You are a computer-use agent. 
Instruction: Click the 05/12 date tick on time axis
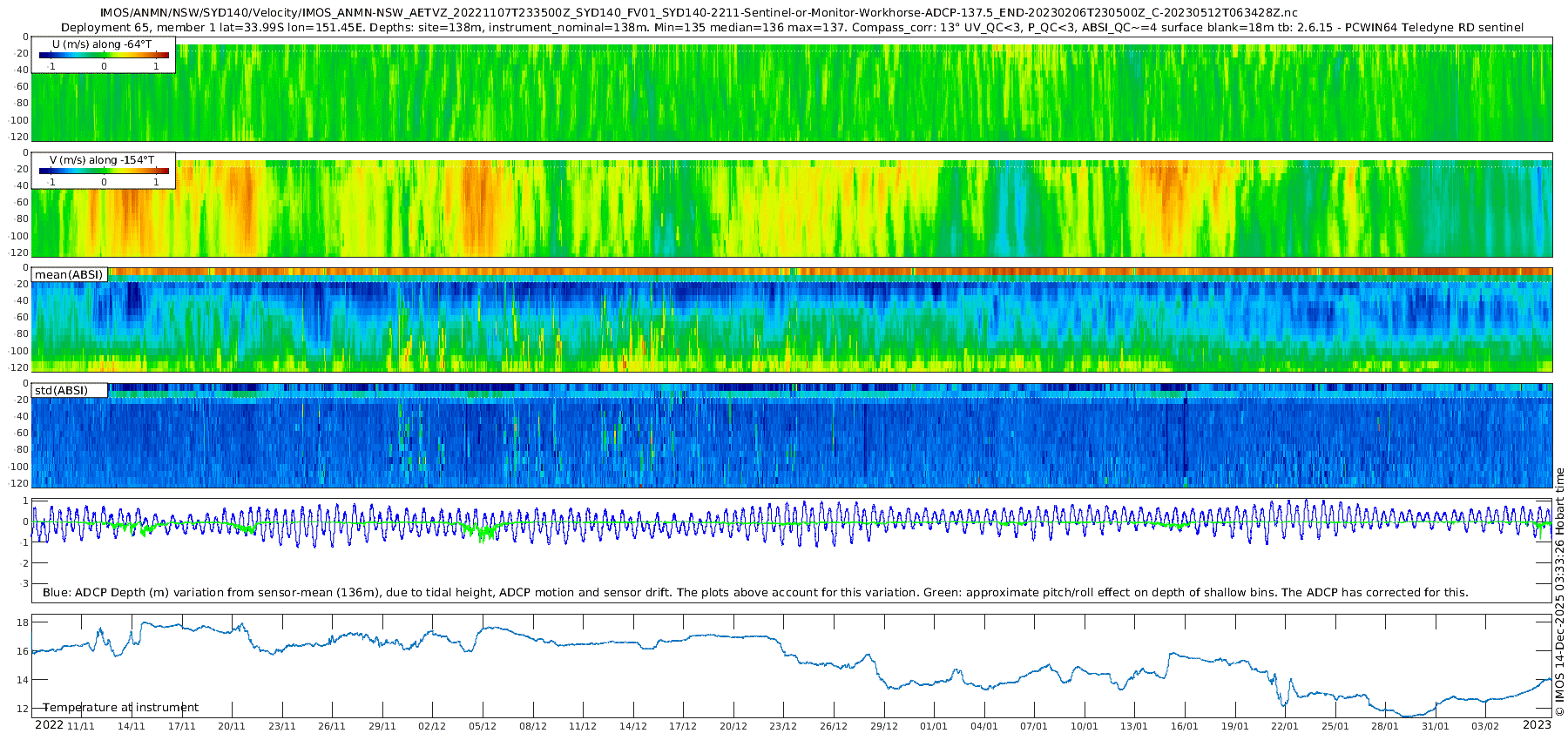[483, 726]
